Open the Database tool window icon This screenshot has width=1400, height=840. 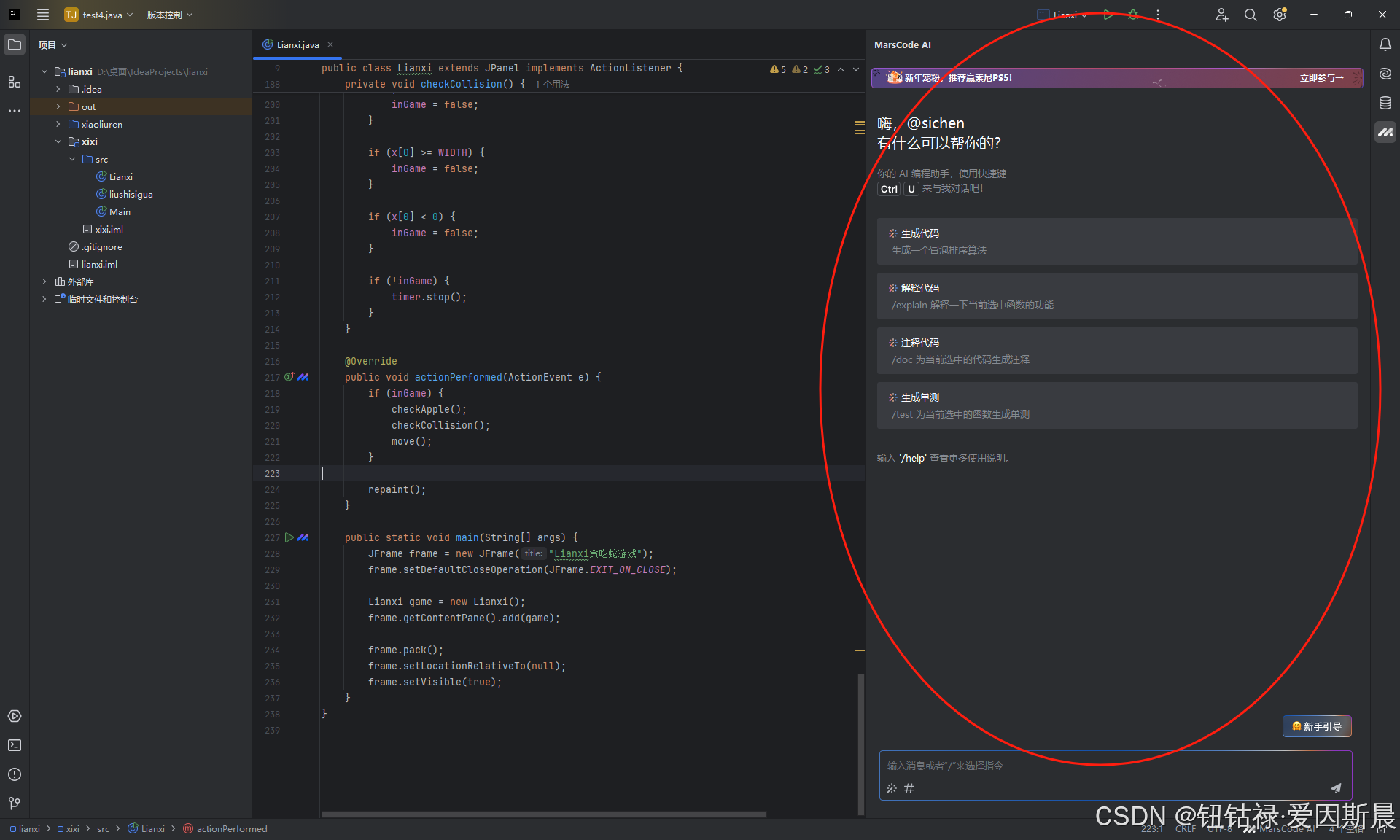pyautogui.click(x=1385, y=103)
